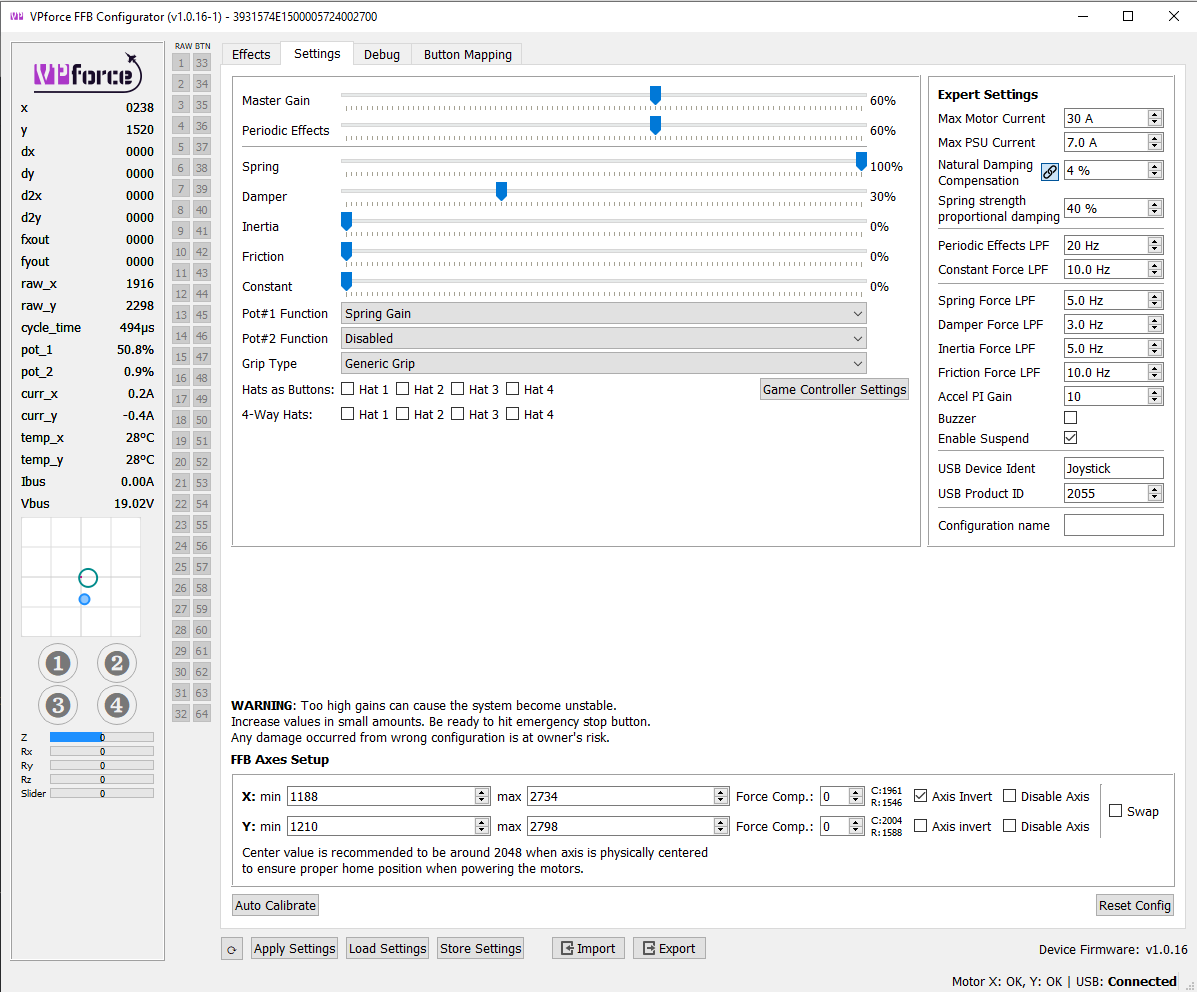This screenshot has width=1197, height=992.
Task: Click button indicator 64
Action: pyautogui.click(x=202, y=714)
